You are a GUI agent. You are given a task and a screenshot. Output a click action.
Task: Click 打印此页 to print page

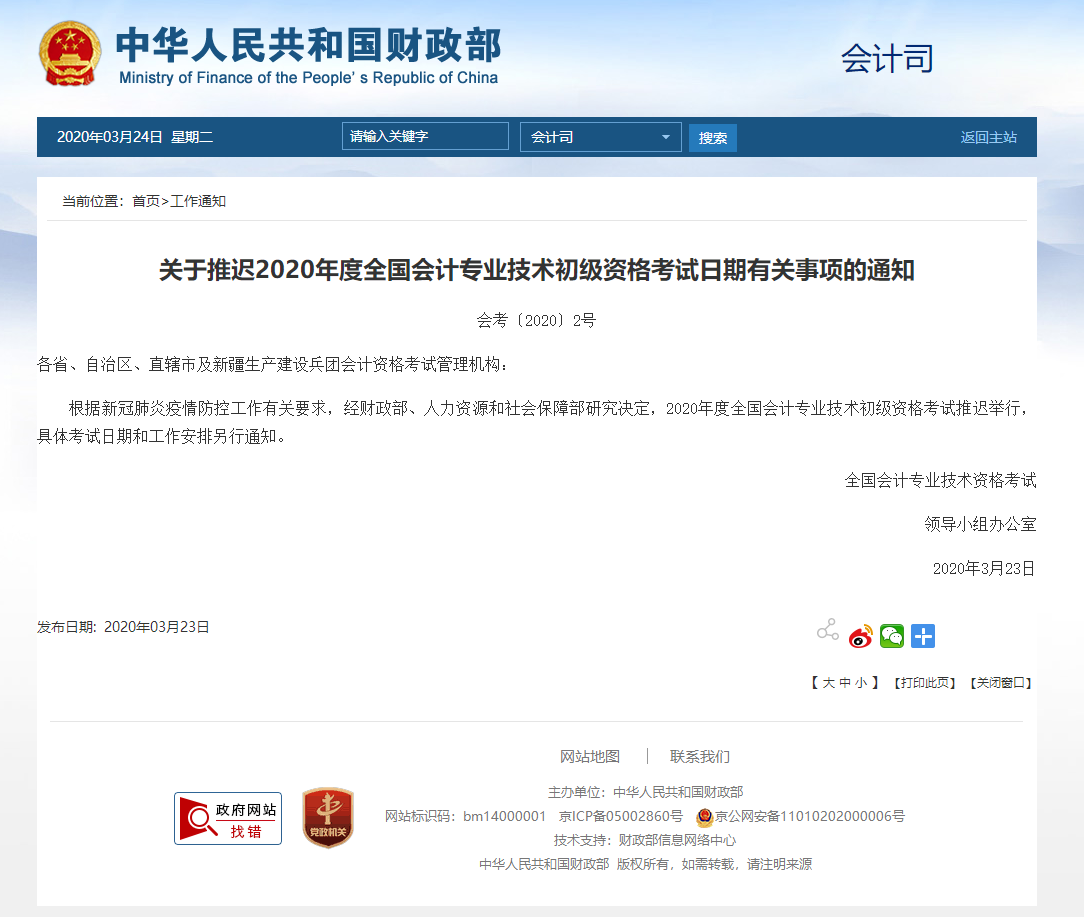click(925, 683)
